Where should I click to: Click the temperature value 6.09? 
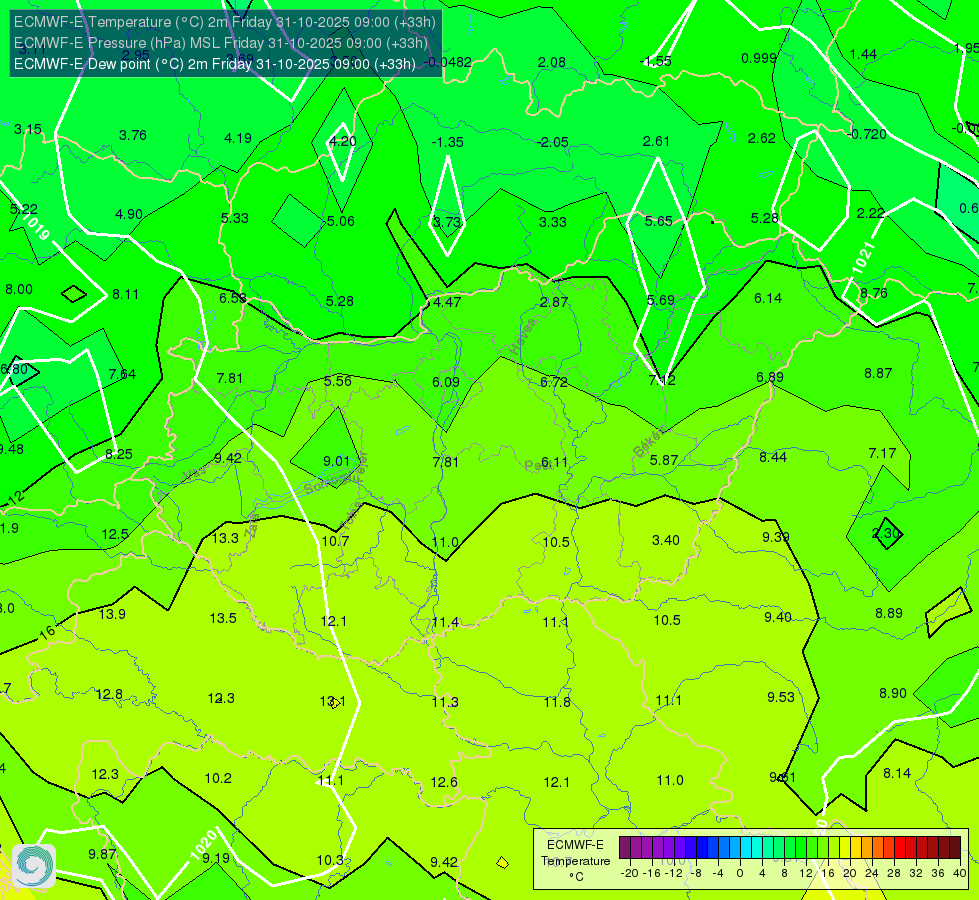click(x=446, y=382)
